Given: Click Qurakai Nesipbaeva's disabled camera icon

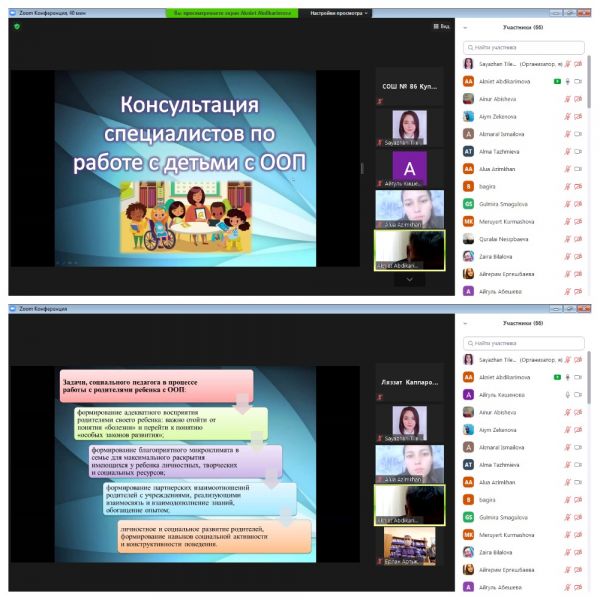Looking at the screenshot, I should [x=578, y=238].
